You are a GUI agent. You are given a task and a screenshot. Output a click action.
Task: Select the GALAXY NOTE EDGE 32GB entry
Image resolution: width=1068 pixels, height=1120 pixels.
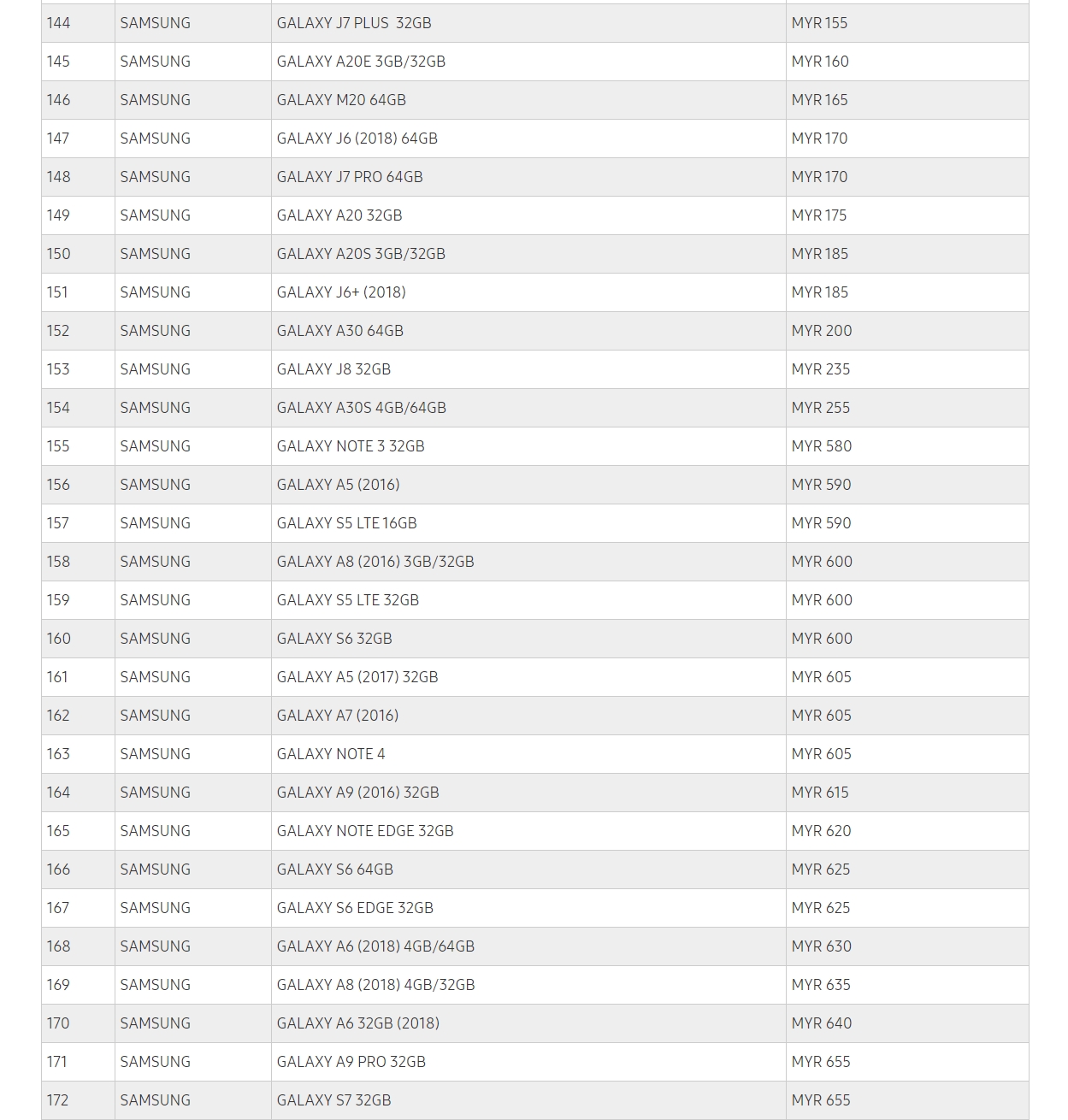pyautogui.click(x=365, y=831)
